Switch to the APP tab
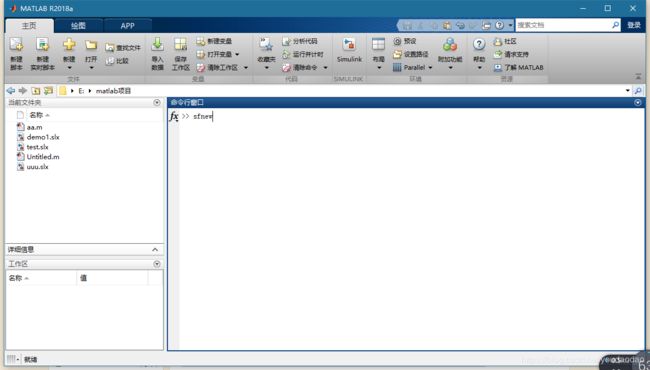The height and width of the screenshot is (370, 650). click(127, 26)
